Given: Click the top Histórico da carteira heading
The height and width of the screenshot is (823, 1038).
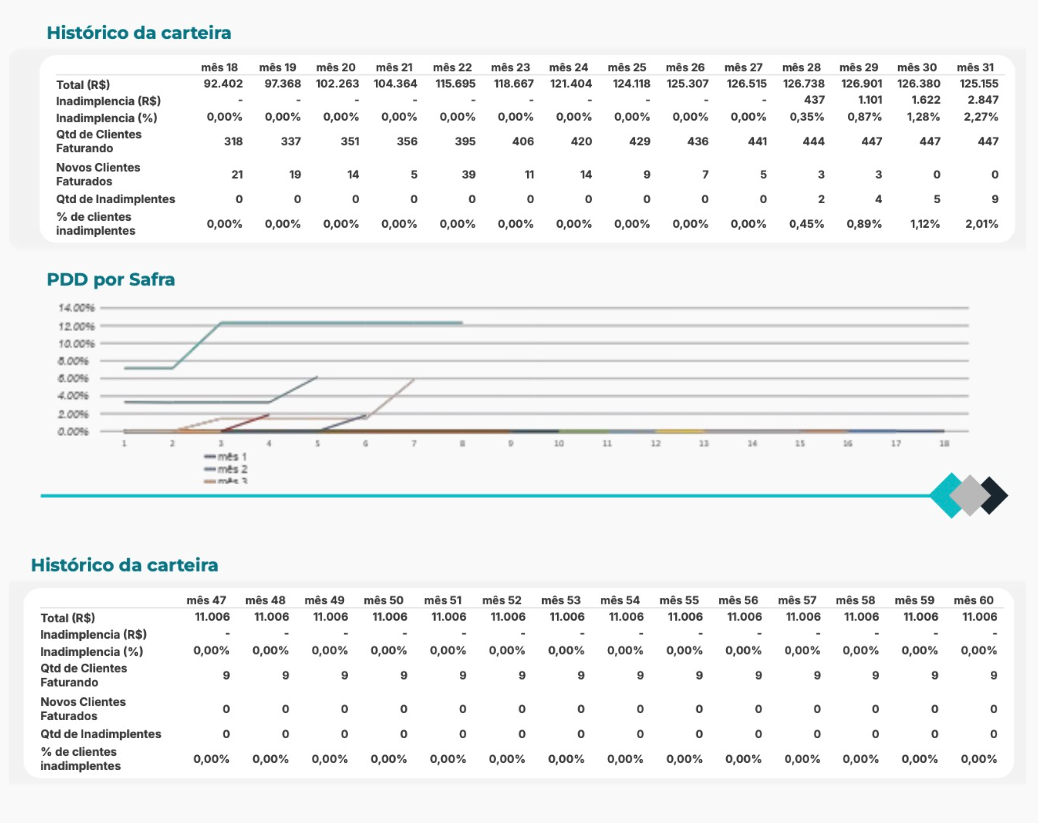Looking at the screenshot, I should click(x=138, y=33).
